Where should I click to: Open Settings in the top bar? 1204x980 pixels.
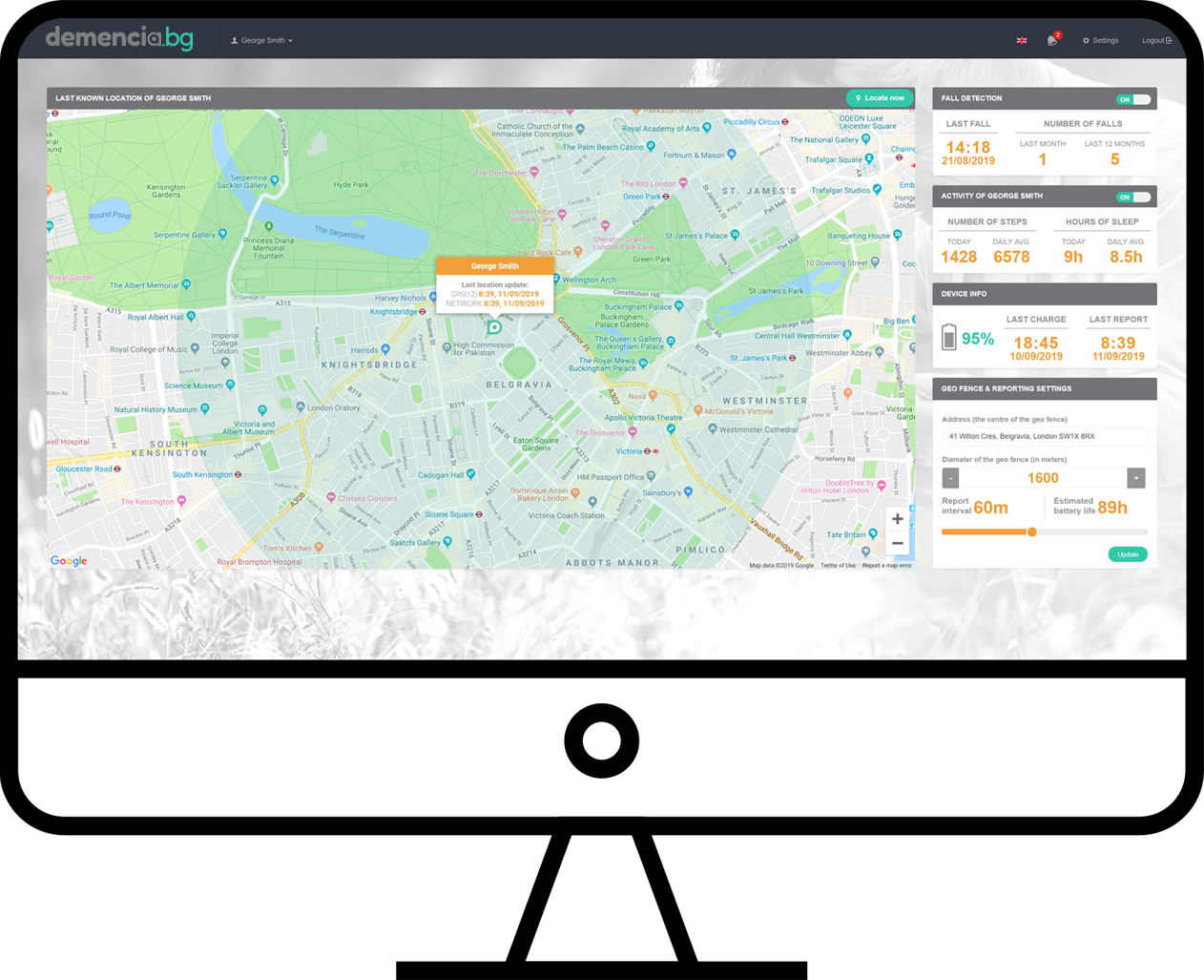click(1101, 41)
